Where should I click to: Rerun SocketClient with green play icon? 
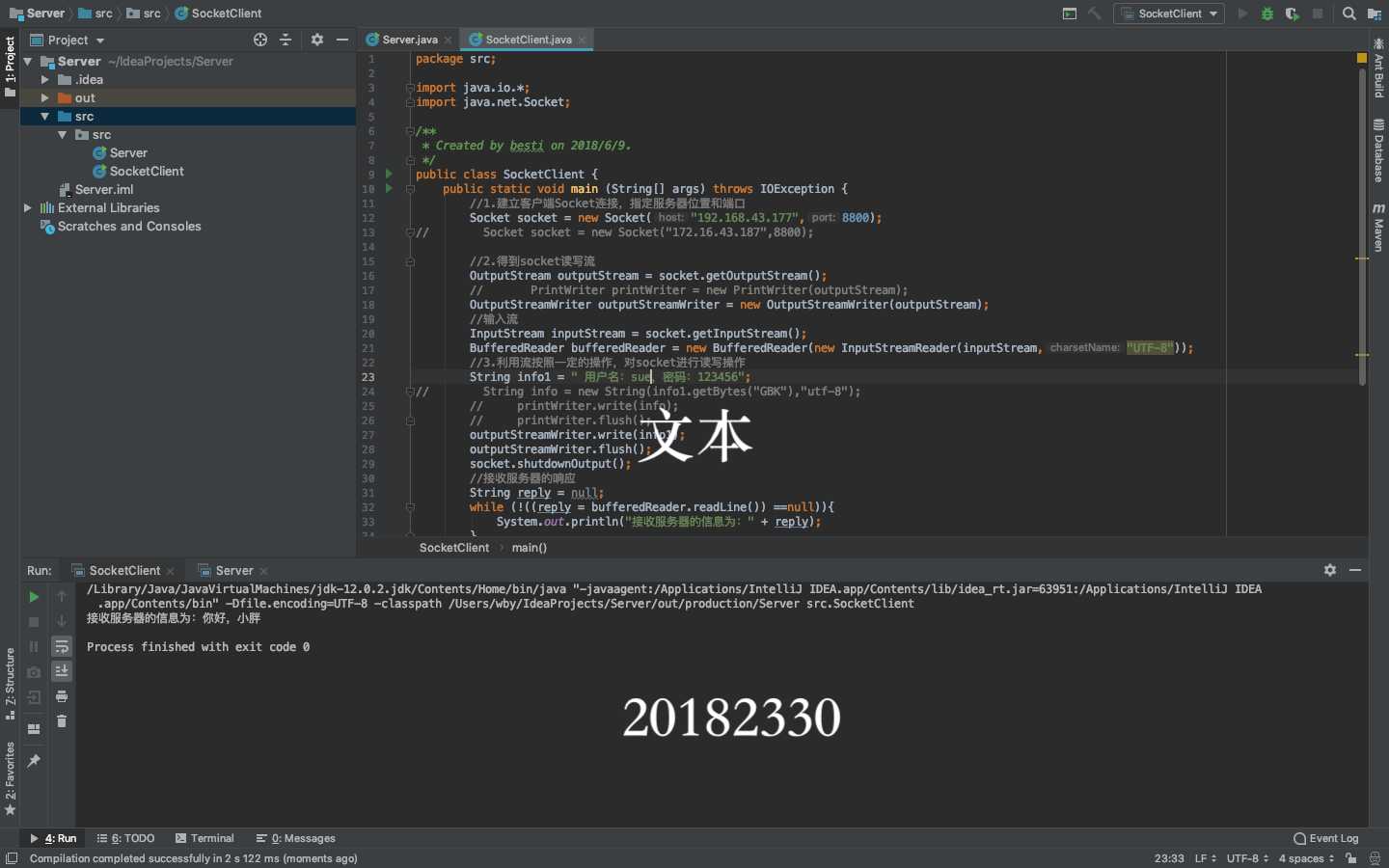[x=34, y=597]
